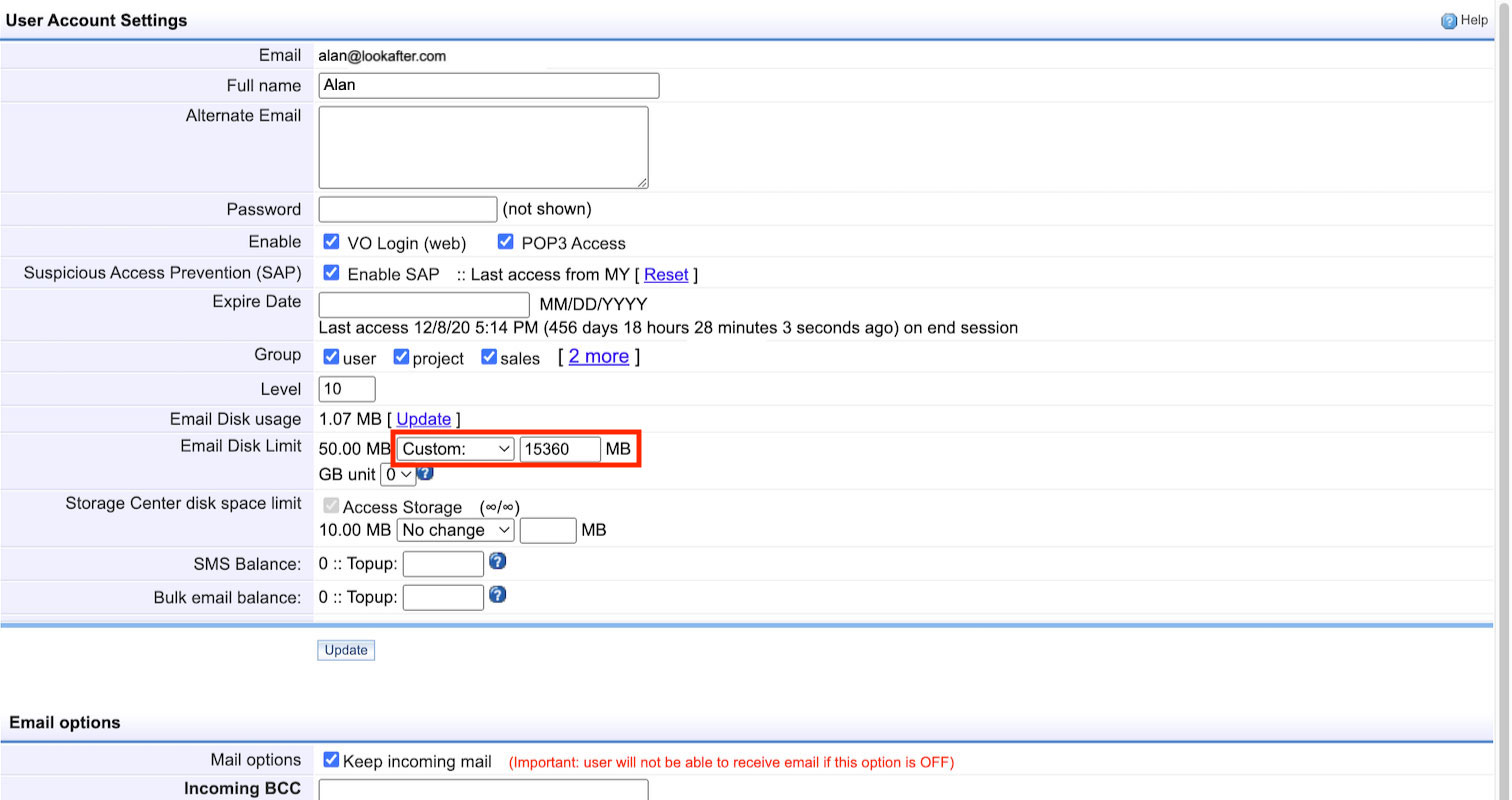Toggle the Keep incoming mail checkbox

tap(332, 760)
